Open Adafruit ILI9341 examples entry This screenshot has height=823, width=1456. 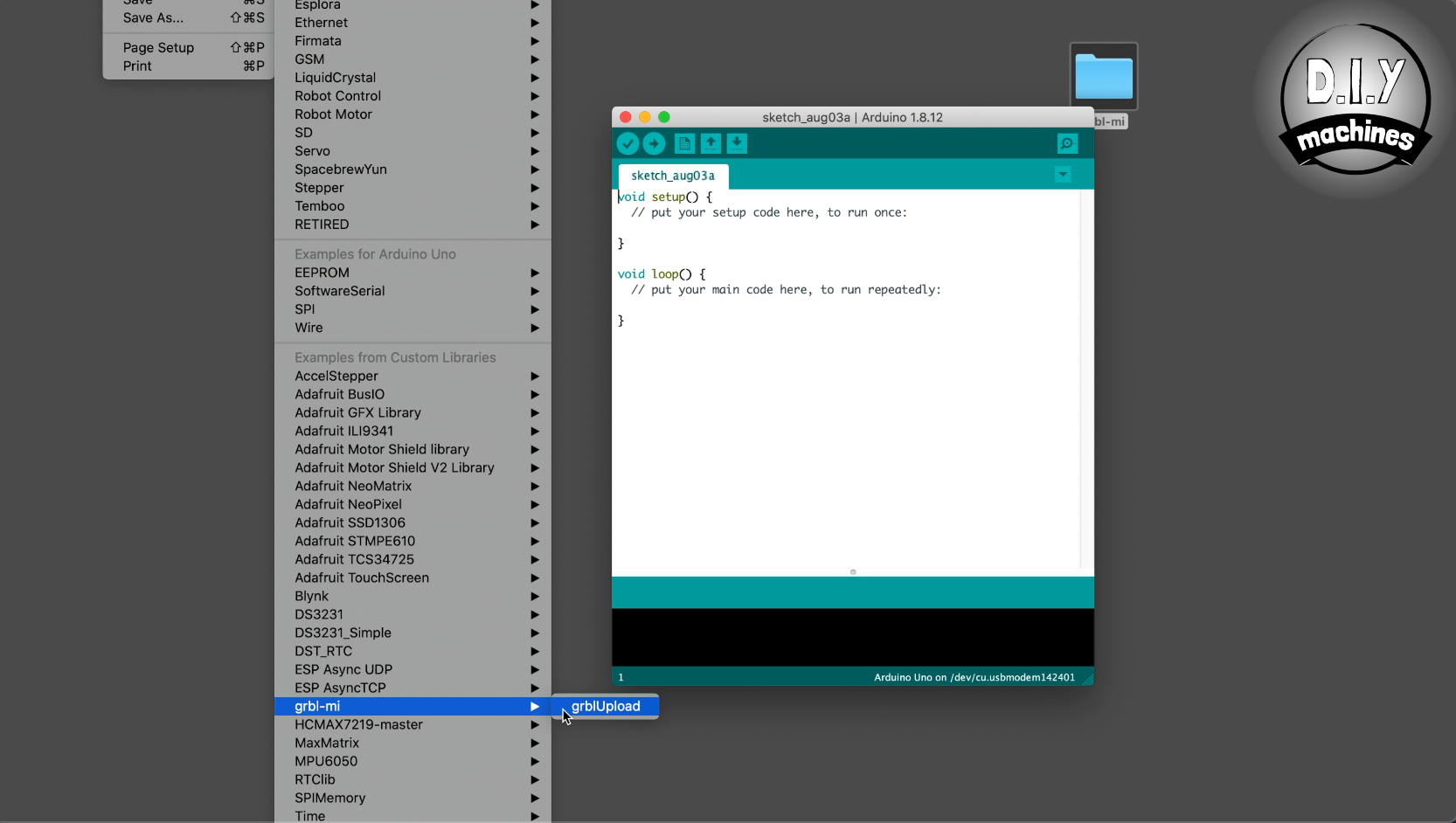tap(413, 431)
